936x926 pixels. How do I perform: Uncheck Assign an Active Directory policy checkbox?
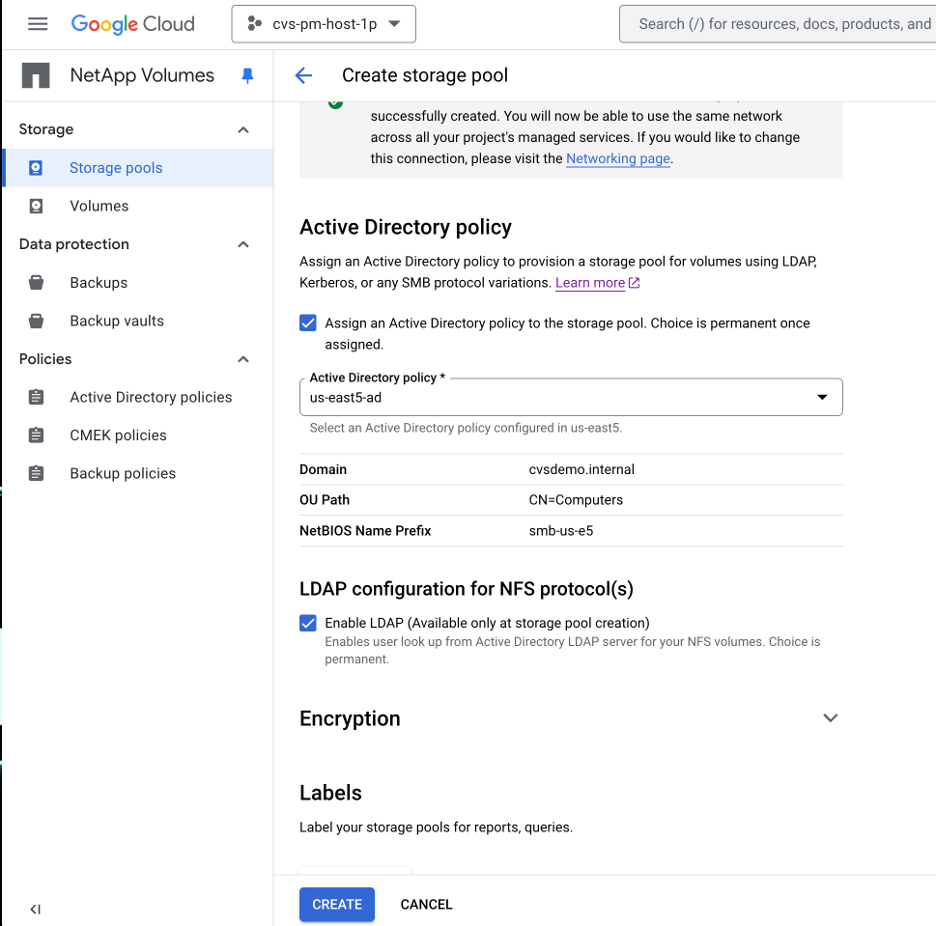[x=308, y=323]
